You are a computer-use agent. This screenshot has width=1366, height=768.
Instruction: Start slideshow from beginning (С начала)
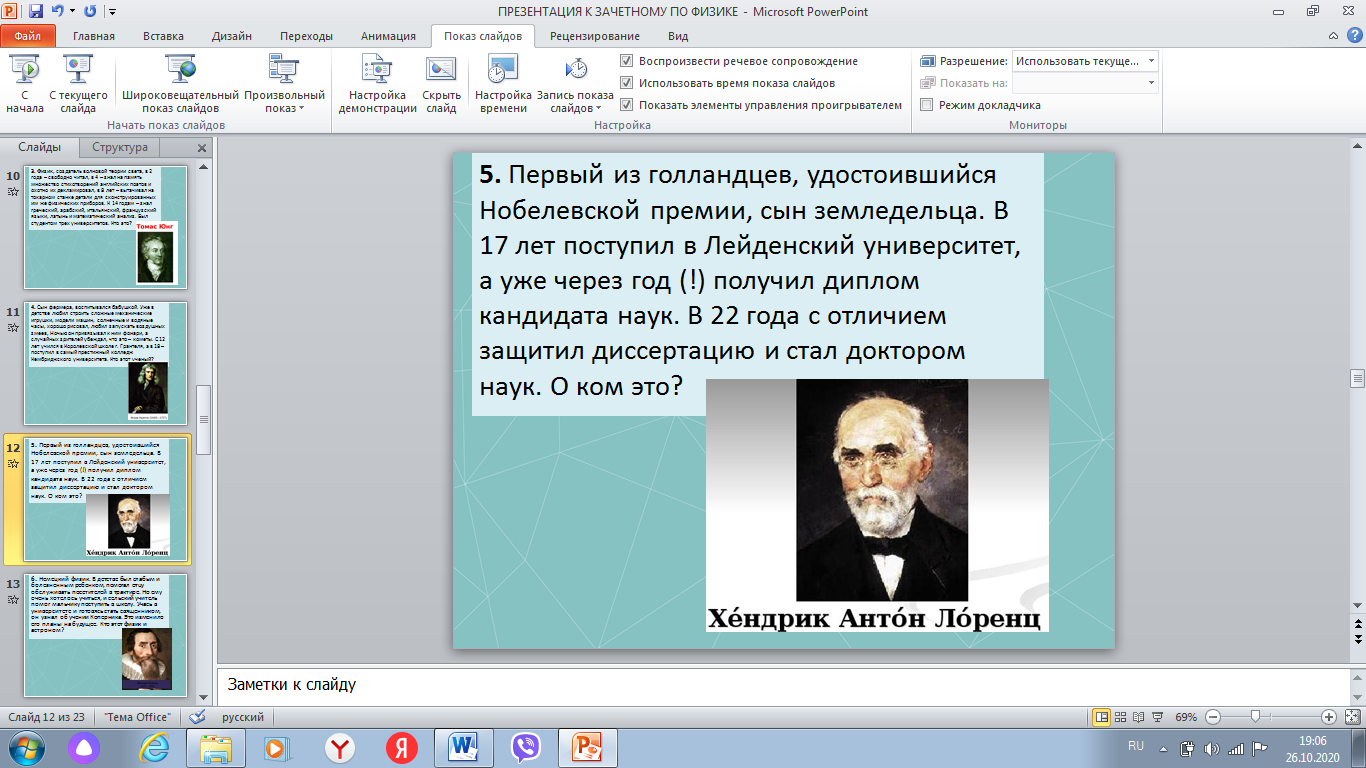point(24,84)
